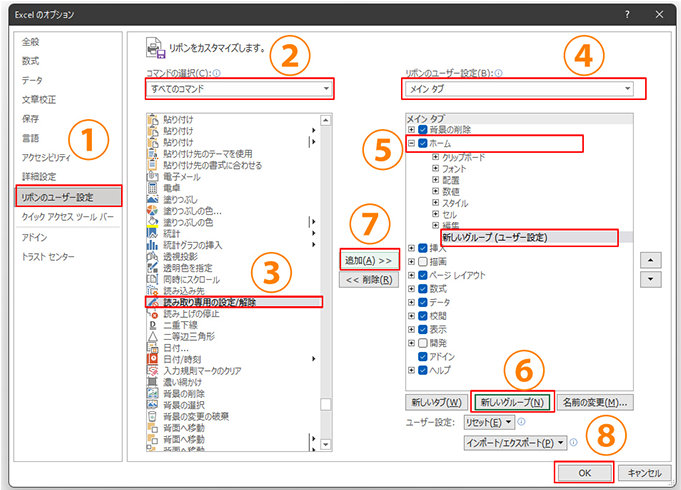Select 背景の削除 icon in the commands list
681x490 pixels.
tap(152, 394)
